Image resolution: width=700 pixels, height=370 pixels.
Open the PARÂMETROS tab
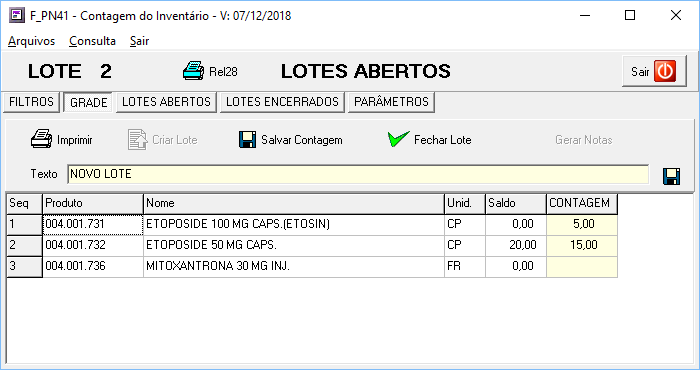tap(391, 102)
